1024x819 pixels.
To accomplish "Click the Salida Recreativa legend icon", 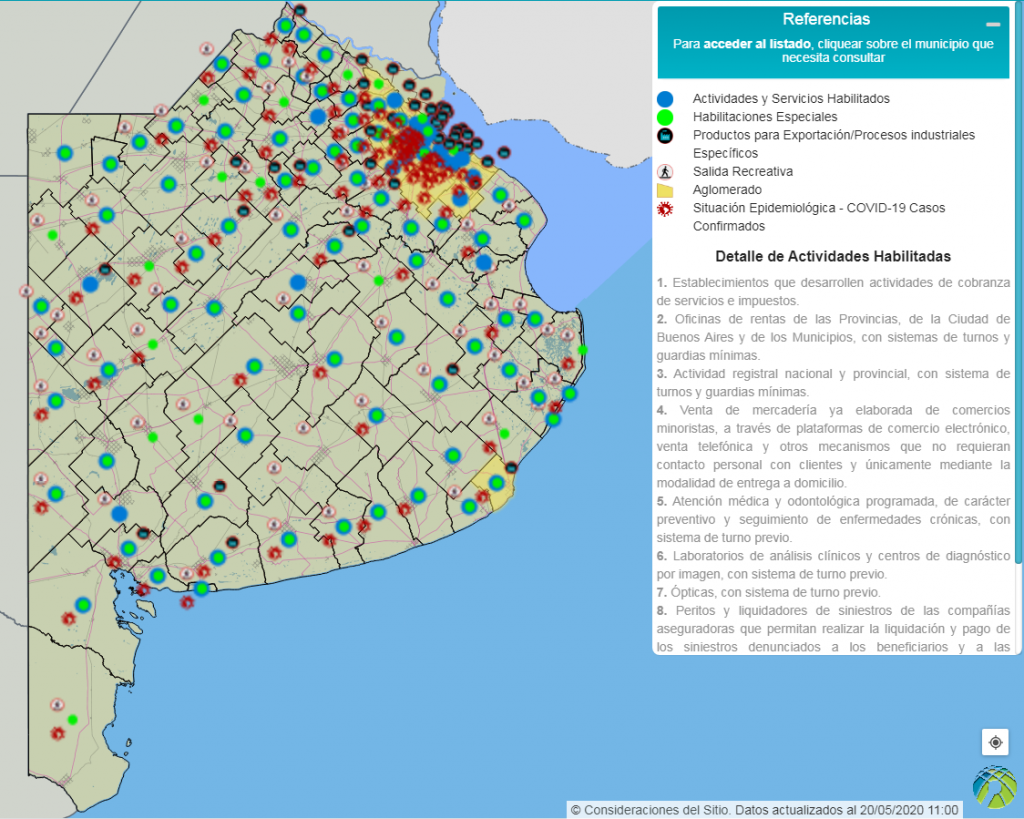I will click(665, 172).
